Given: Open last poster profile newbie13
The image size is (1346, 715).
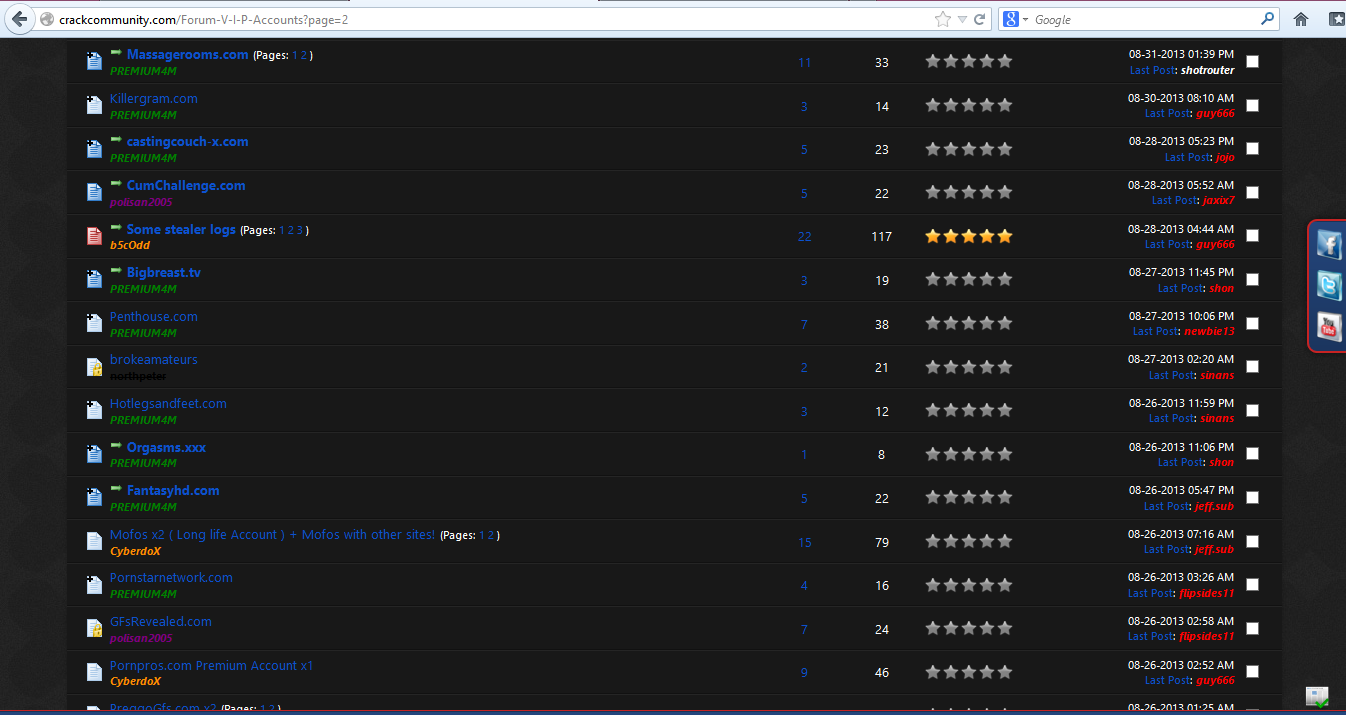Looking at the screenshot, I should (1209, 331).
